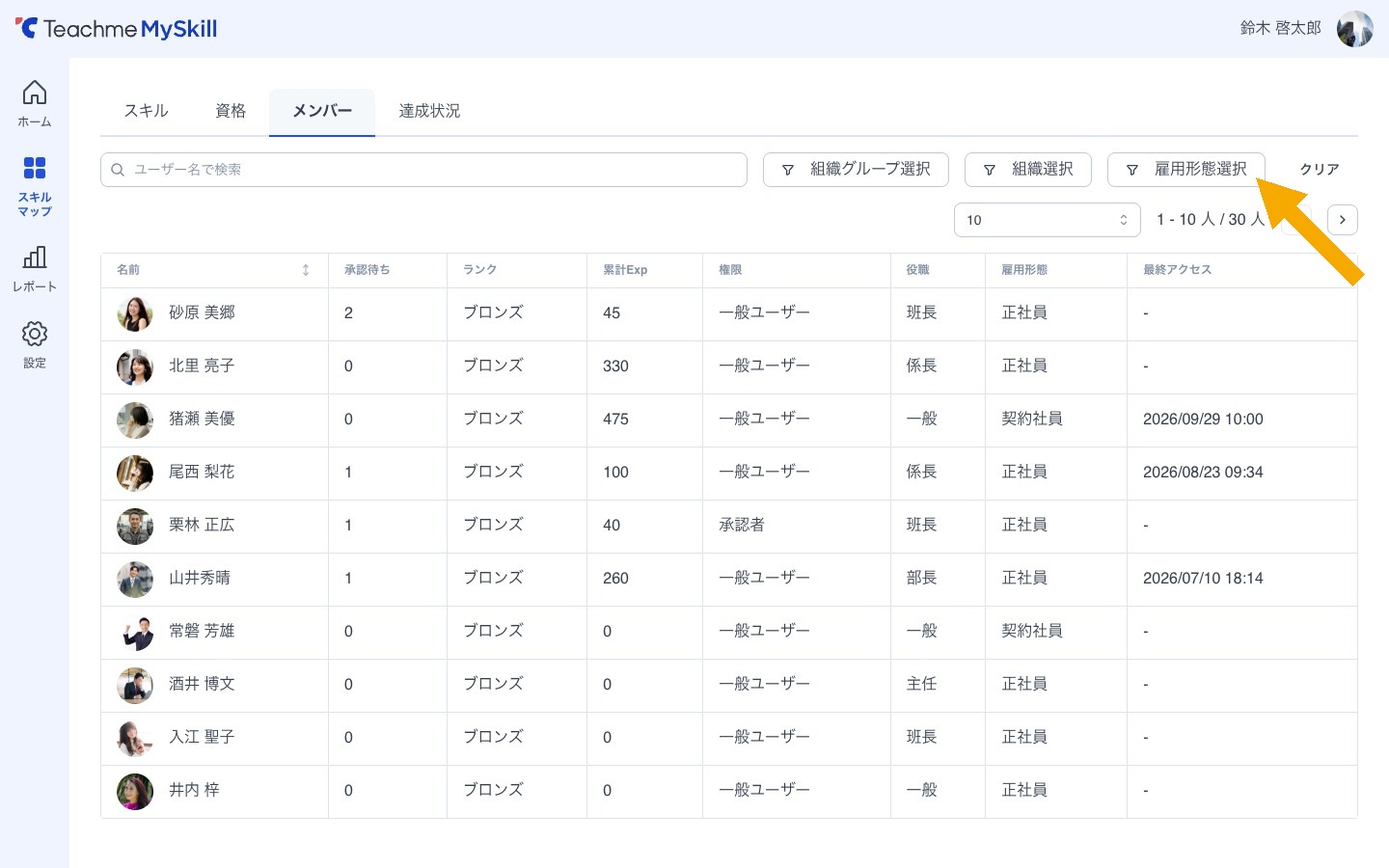Sort by 承認待ち column header

pos(368,270)
